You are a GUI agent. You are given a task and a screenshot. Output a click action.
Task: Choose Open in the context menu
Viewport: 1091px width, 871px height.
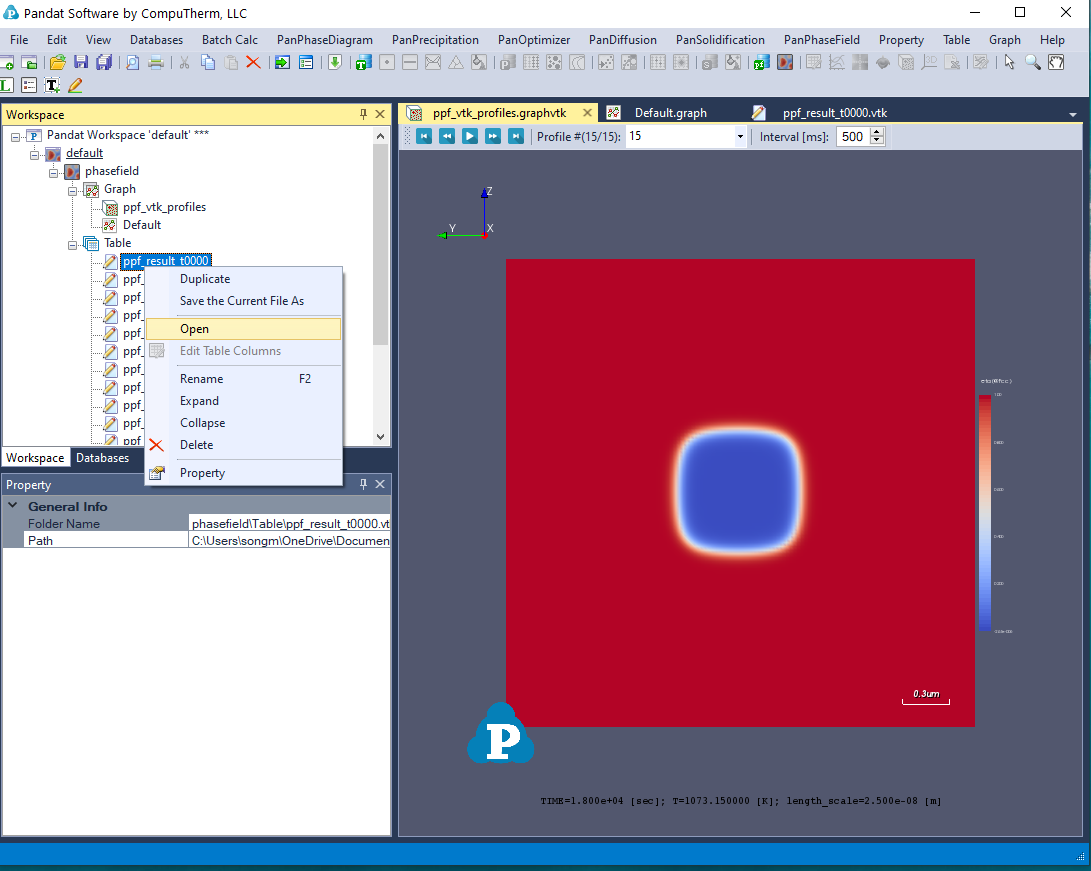[194, 329]
